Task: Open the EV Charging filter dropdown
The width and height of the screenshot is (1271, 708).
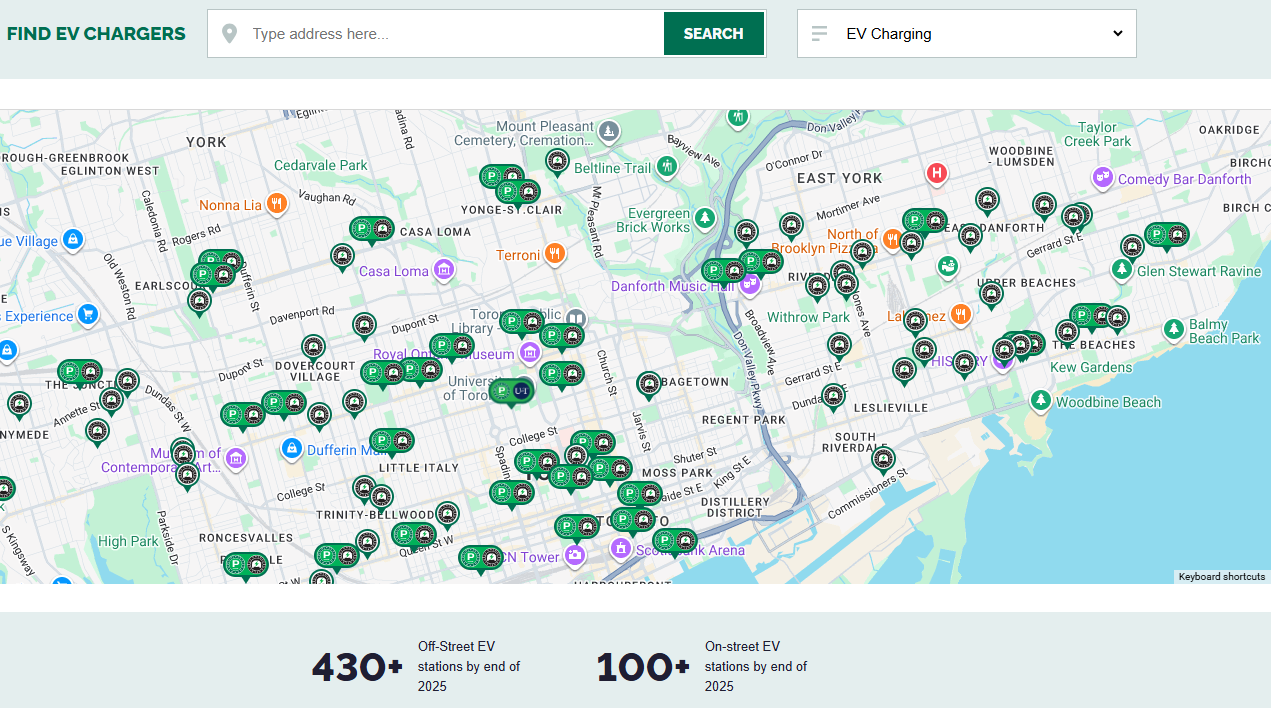Action: coord(984,34)
